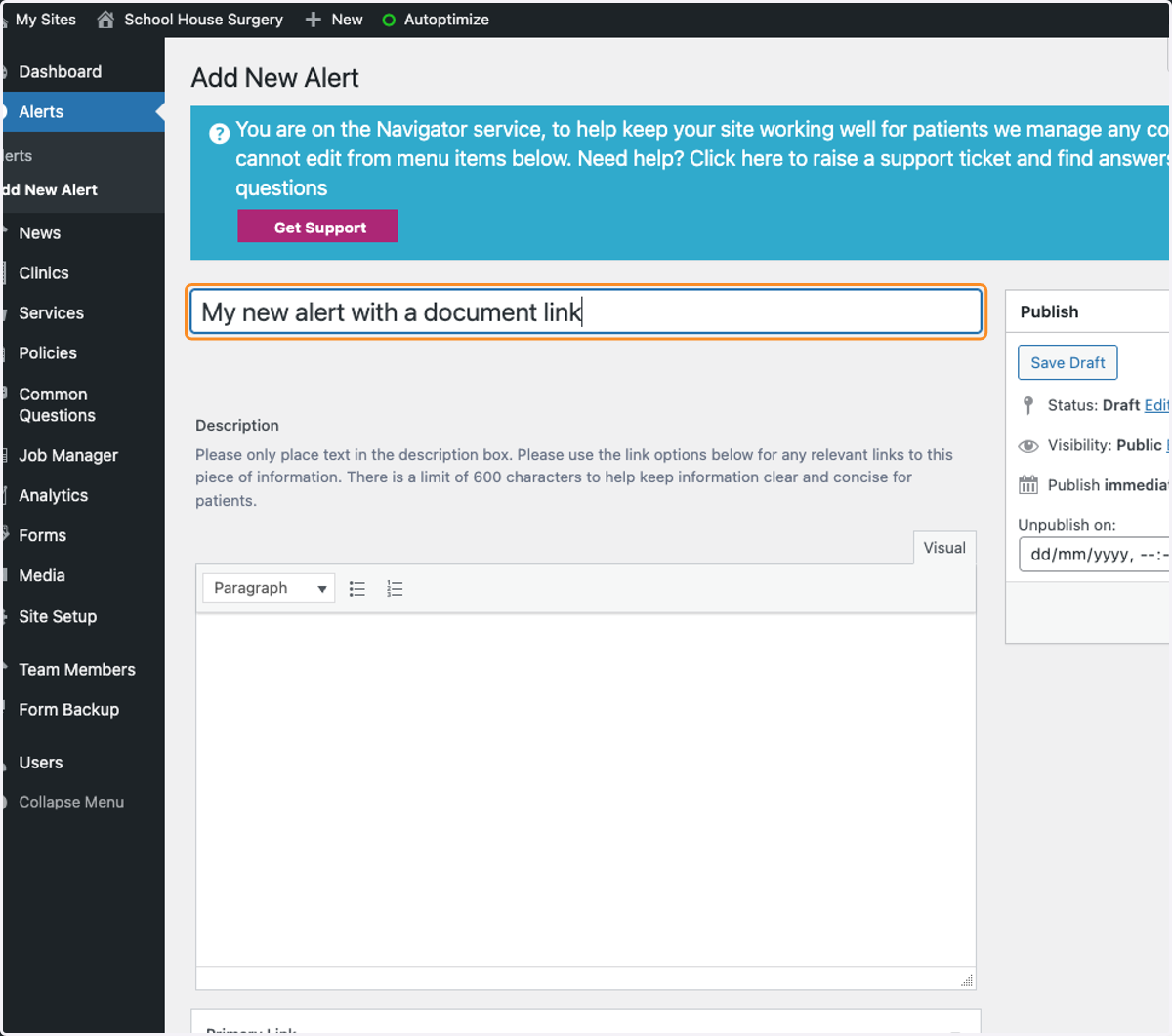This screenshot has height=1036, width=1172.
Task: Edit the post status link
Action: pyautogui.click(x=1156, y=405)
